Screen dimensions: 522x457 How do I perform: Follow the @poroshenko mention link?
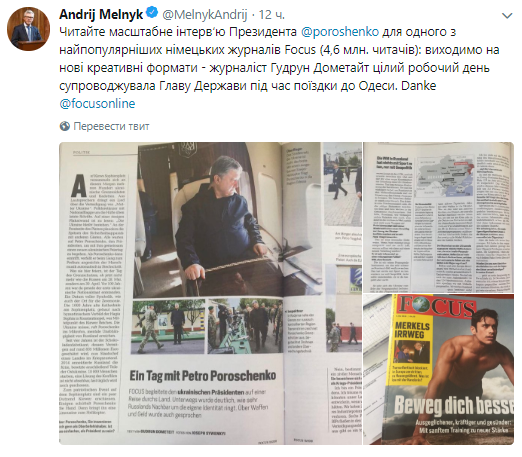click(340, 32)
